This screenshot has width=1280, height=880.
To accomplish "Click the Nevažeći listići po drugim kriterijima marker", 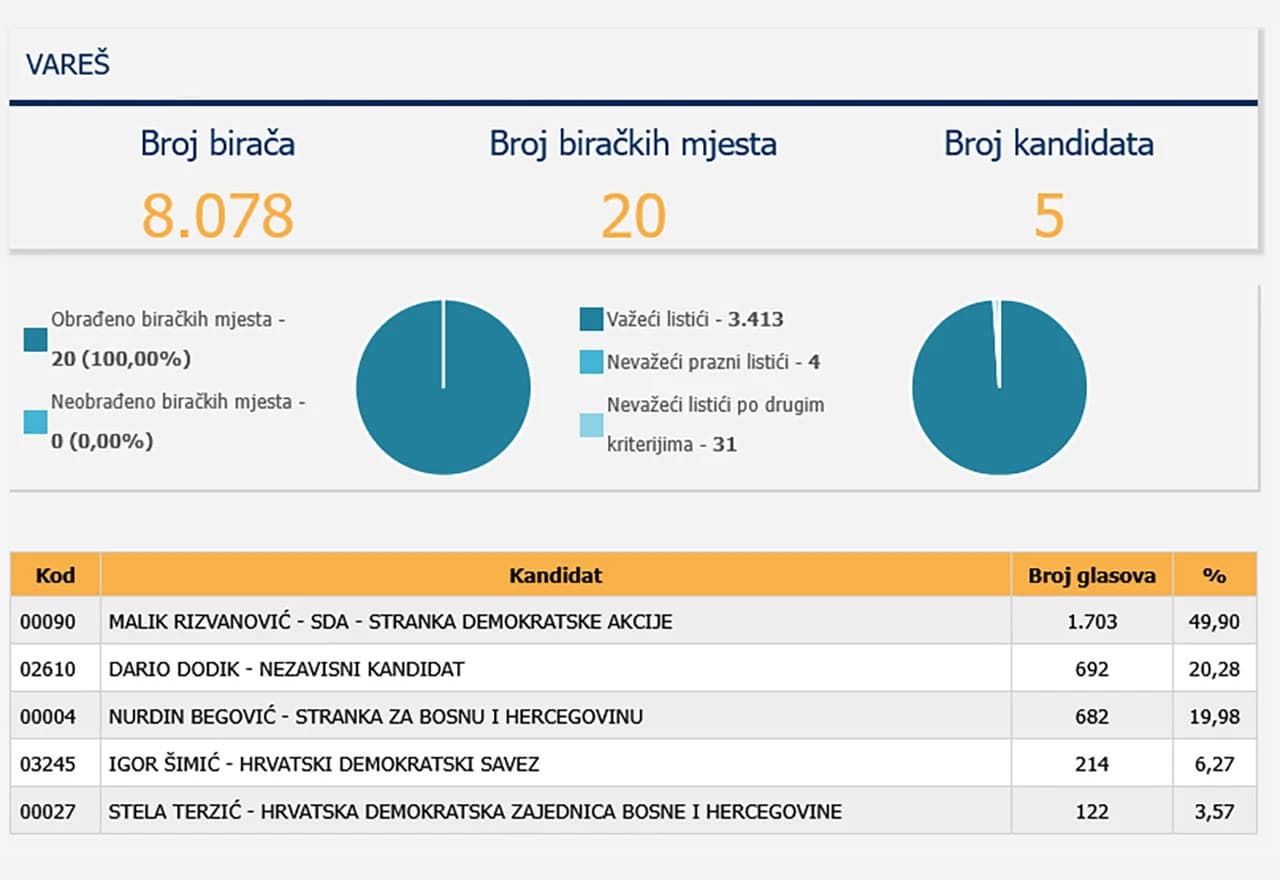I will 590,424.
